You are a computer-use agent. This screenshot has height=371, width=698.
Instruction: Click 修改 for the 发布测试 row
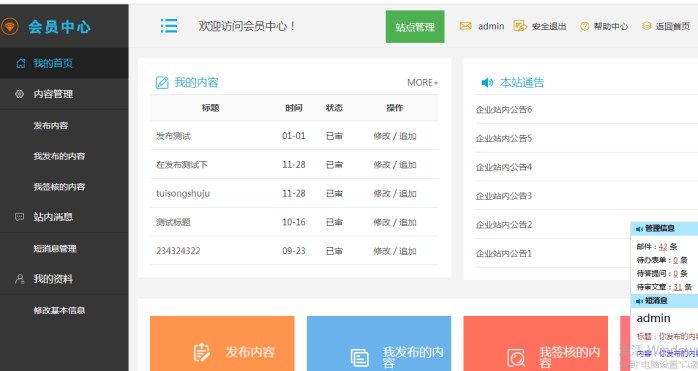381,136
